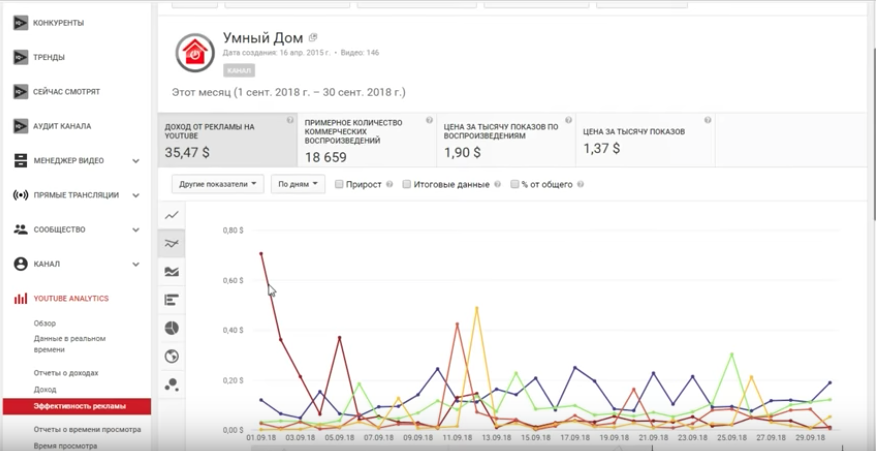Expand the Прямые трансляции section chevron
The height and width of the screenshot is (451, 876).
coord(136,196)
